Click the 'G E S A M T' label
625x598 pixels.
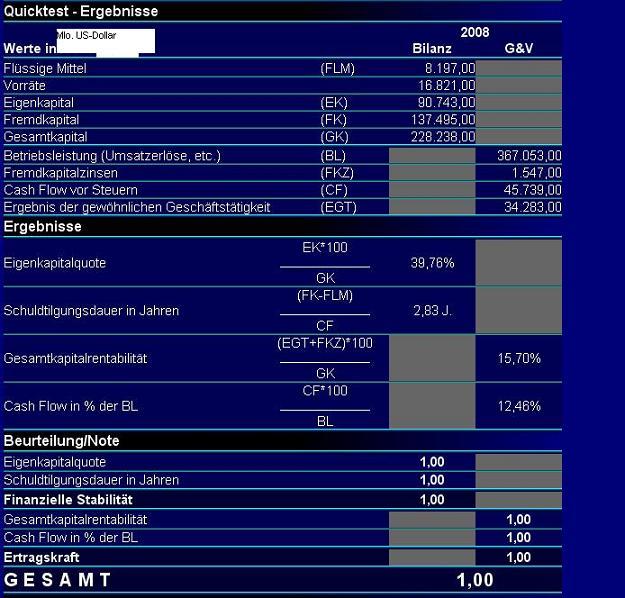coord(57,580)
